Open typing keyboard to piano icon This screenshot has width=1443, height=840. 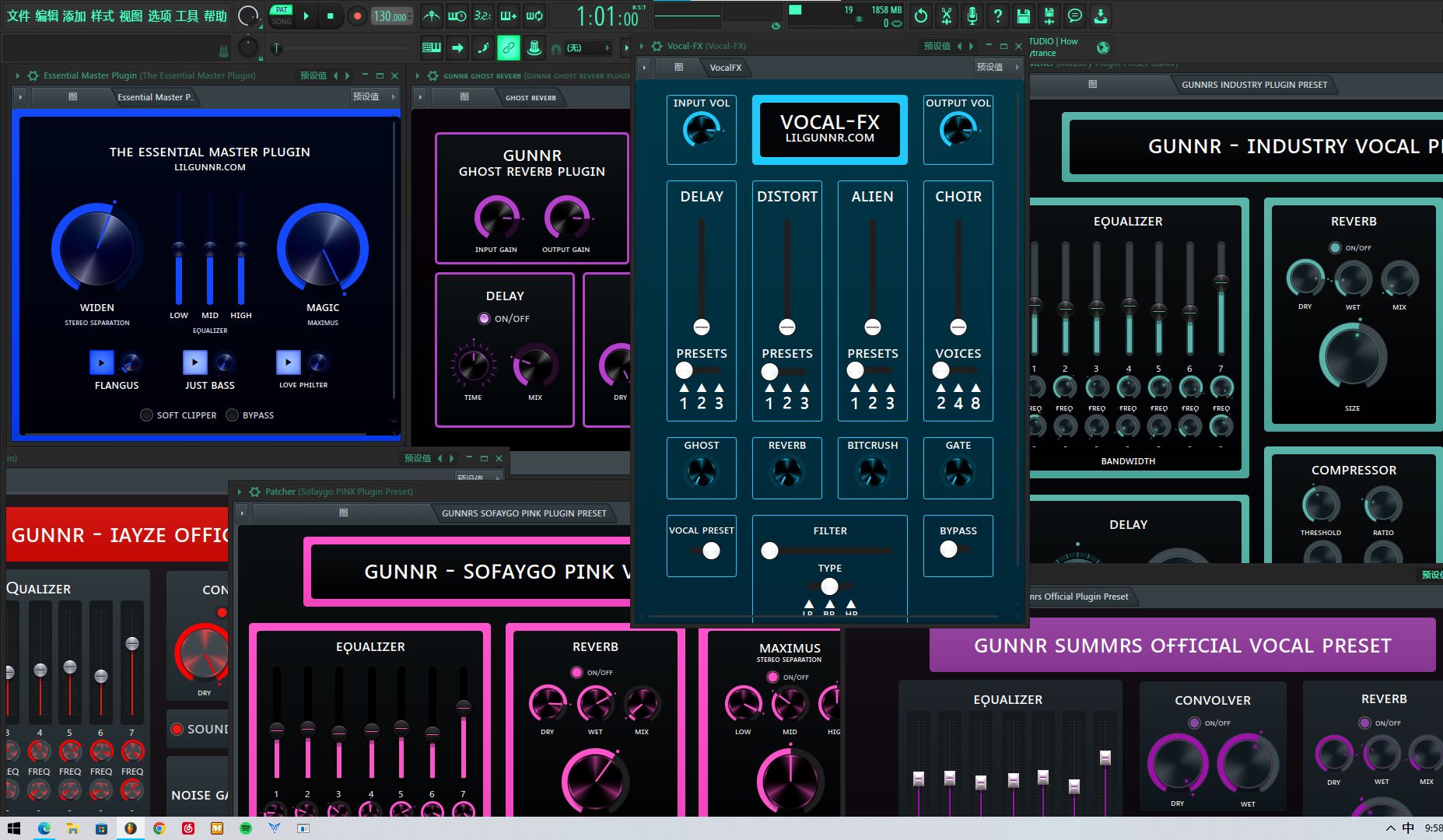[x=432, y=48]
